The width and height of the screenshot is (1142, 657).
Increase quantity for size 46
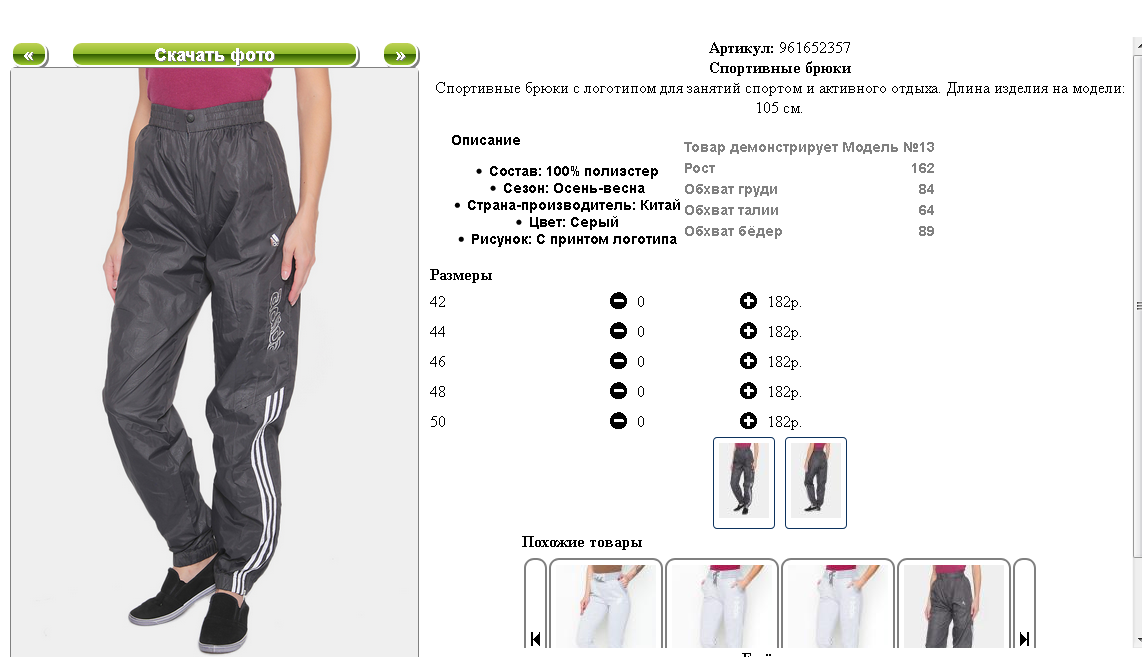[x=748, y=361]
